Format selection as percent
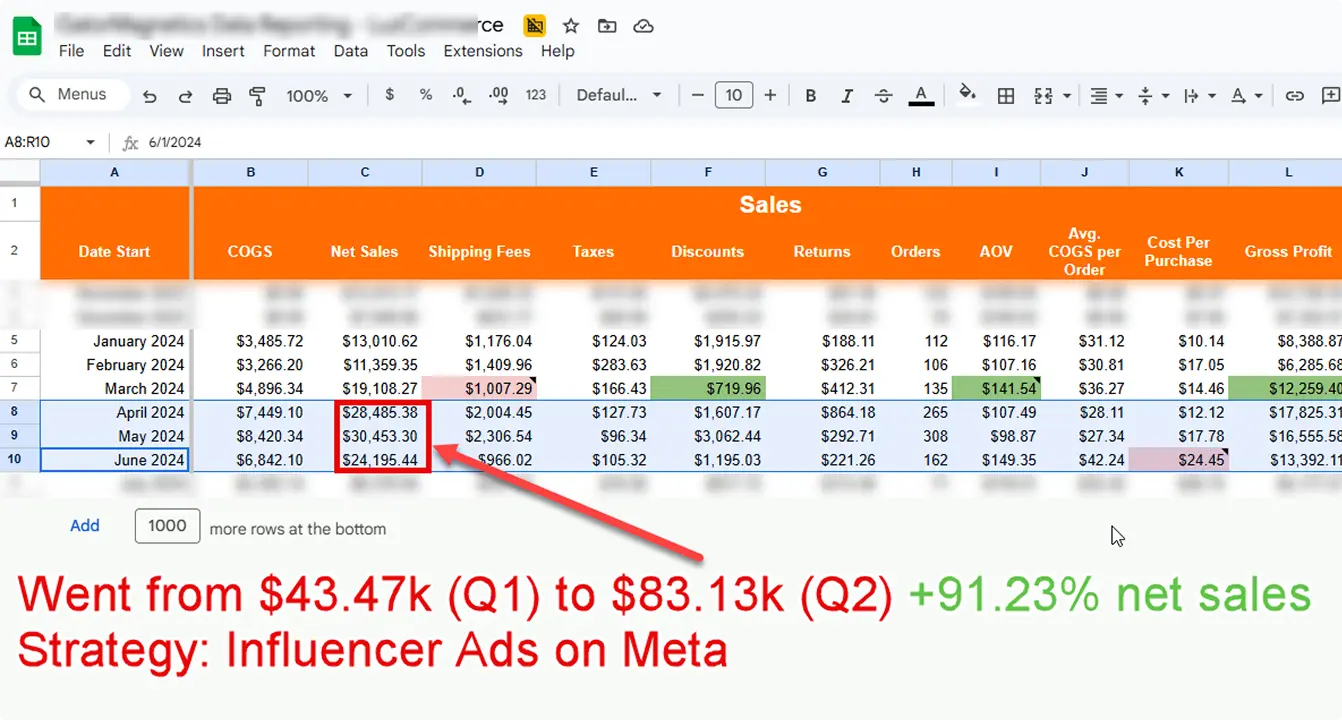 [426, 95]
